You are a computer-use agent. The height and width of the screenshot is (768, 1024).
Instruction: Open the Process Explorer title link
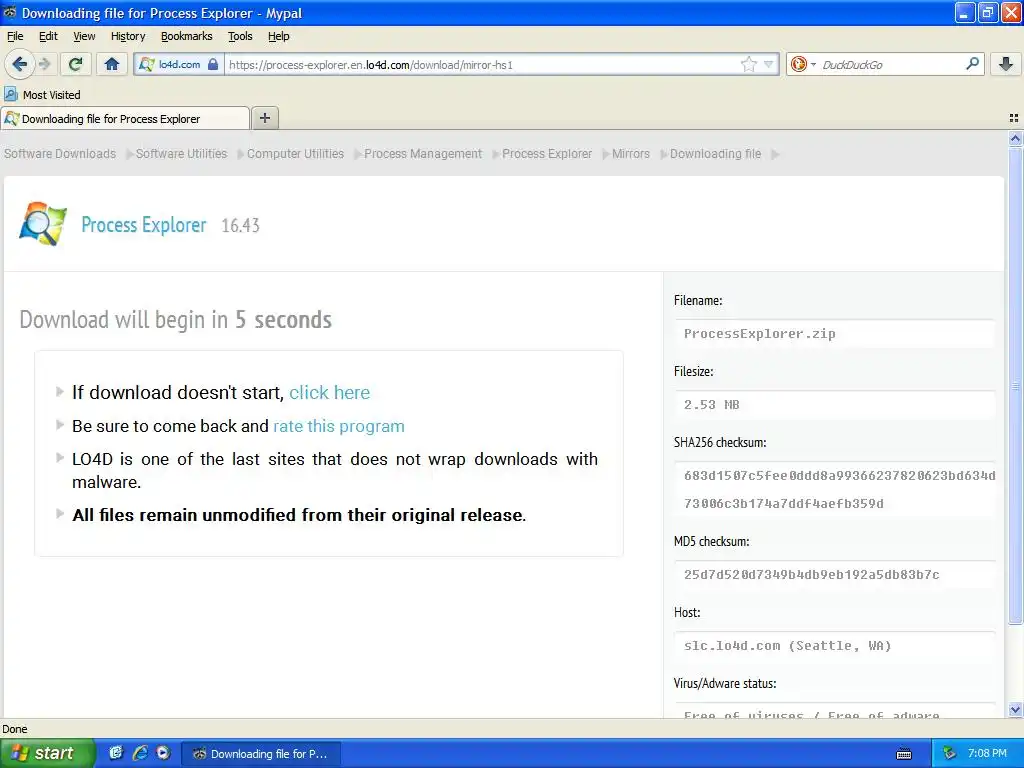pos(144,225)
